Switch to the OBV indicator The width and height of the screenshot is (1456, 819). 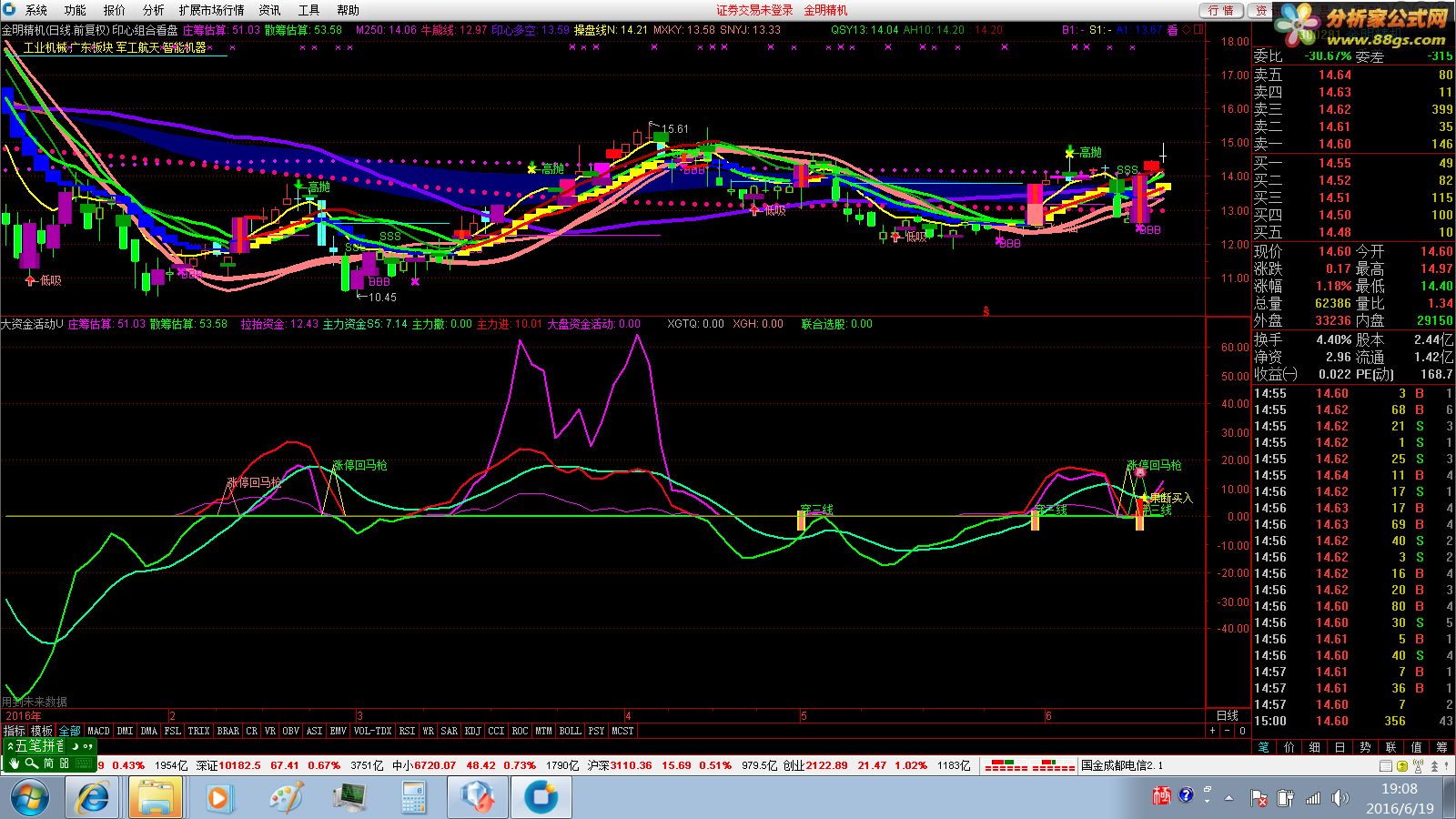290,731
